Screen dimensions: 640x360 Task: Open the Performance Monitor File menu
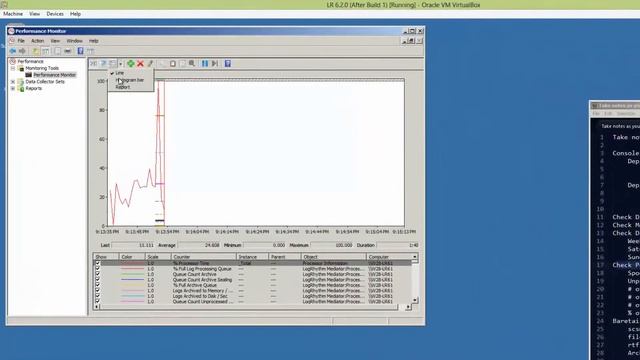coord(21,41)
